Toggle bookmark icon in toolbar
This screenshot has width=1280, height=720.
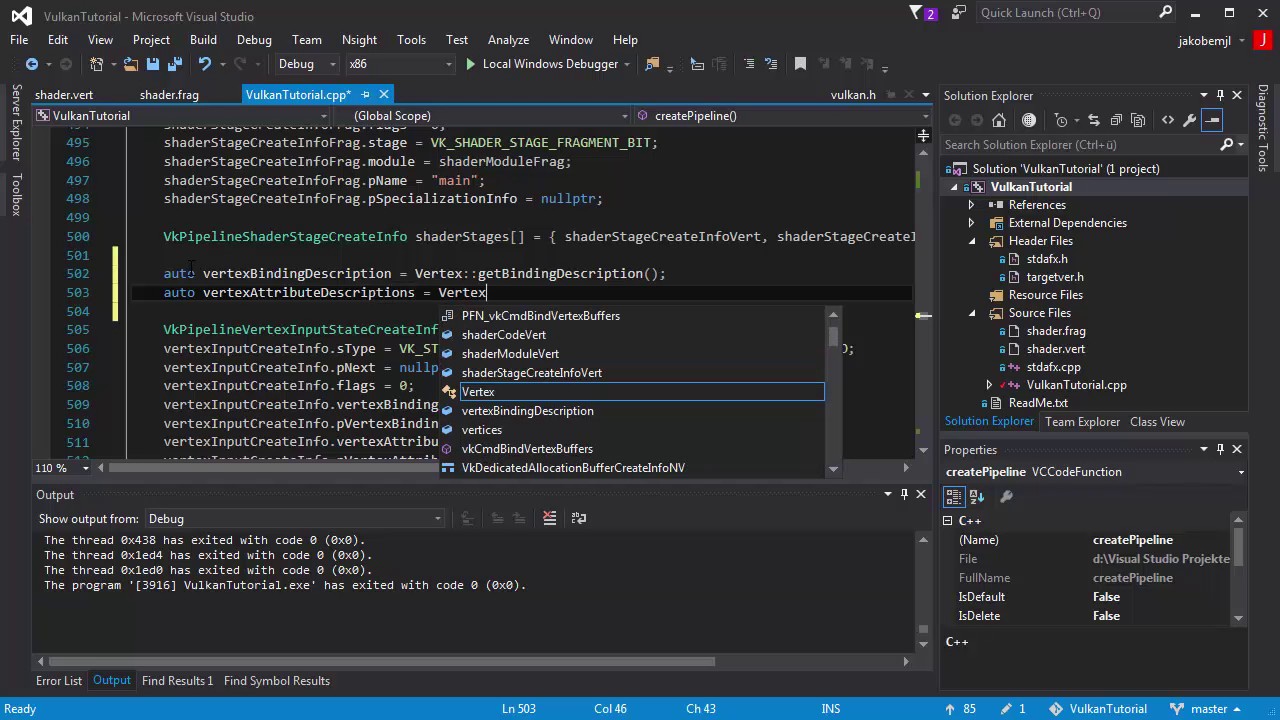click(x=800, y=64)
